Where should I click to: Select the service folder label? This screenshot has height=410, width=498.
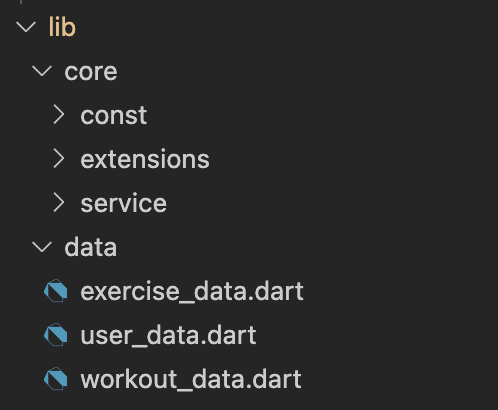pos(123,203)
